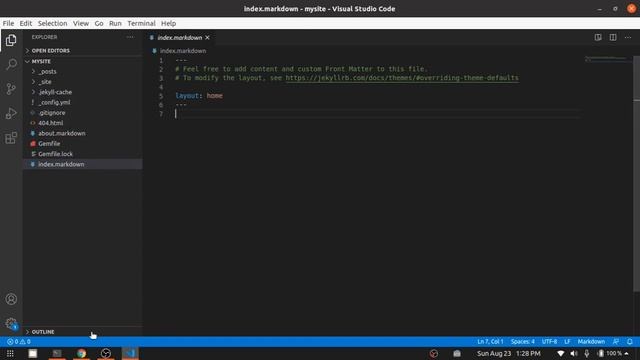This screenshot has height=360, width=640.
Task: Click the jekyllrb.com docs link in editor
Action: click(x=402, y=78)
